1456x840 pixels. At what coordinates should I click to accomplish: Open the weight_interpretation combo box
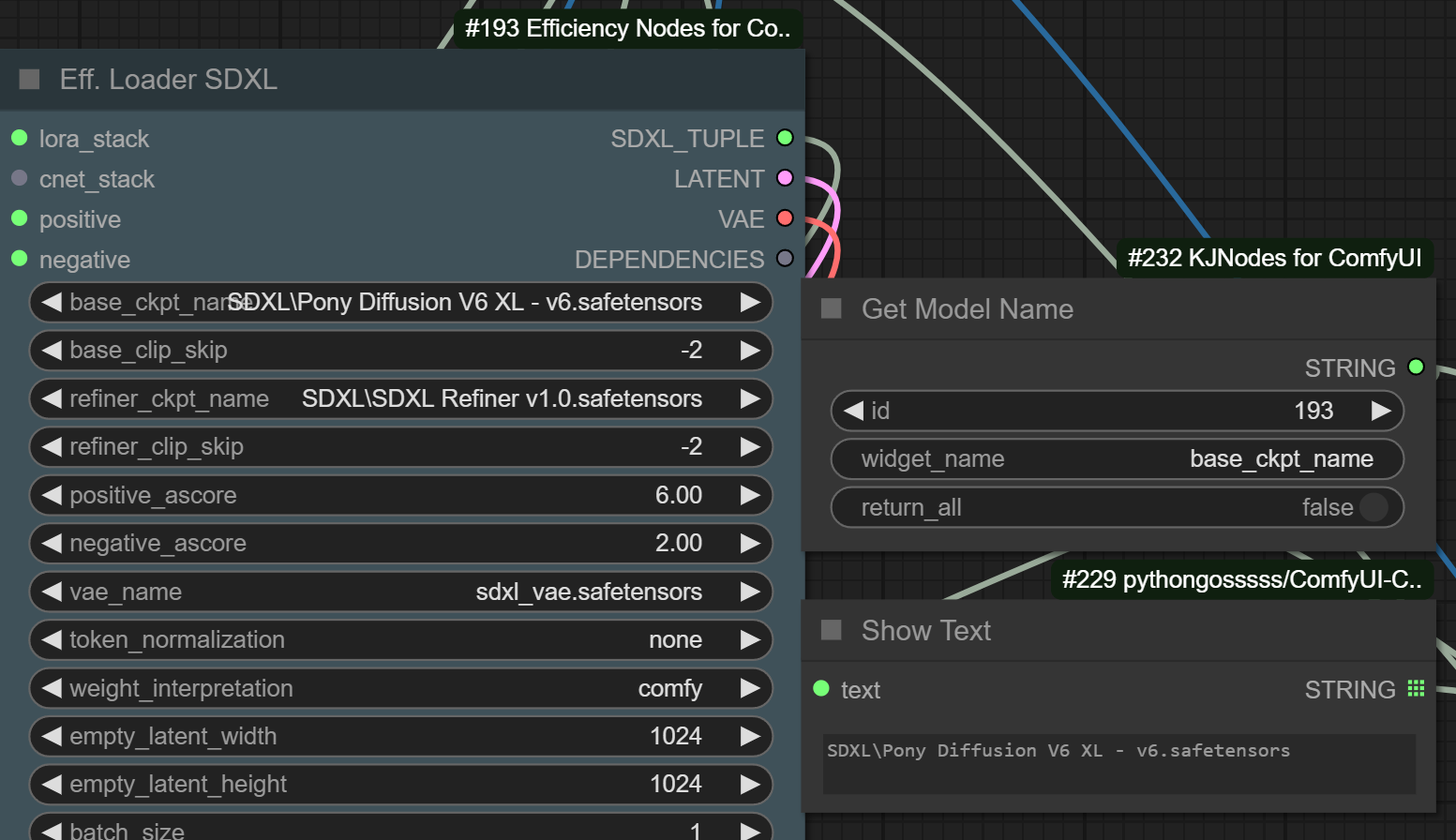tap(401, 688)
